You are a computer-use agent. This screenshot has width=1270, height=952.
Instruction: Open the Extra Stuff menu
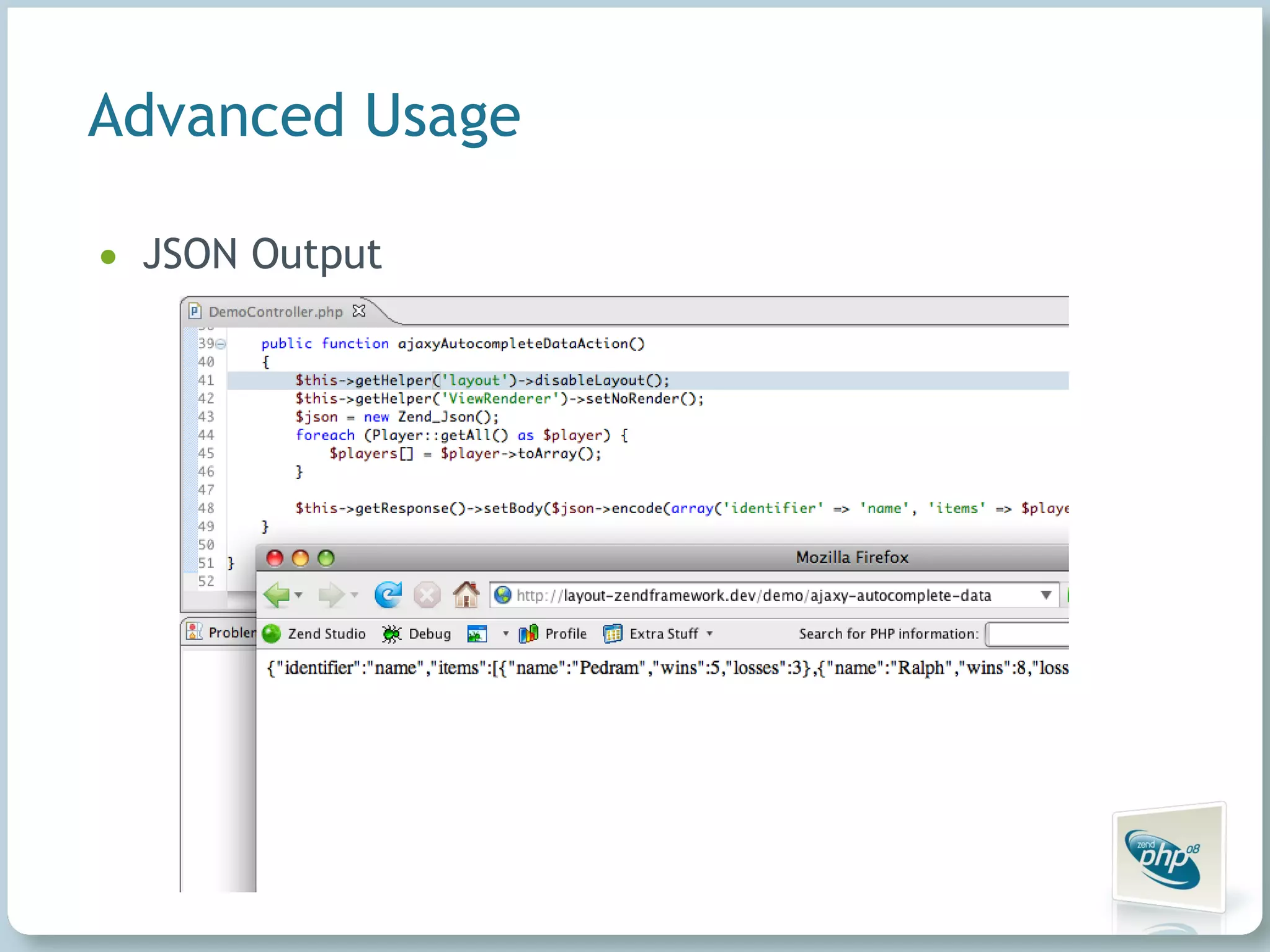coord(659,633)
